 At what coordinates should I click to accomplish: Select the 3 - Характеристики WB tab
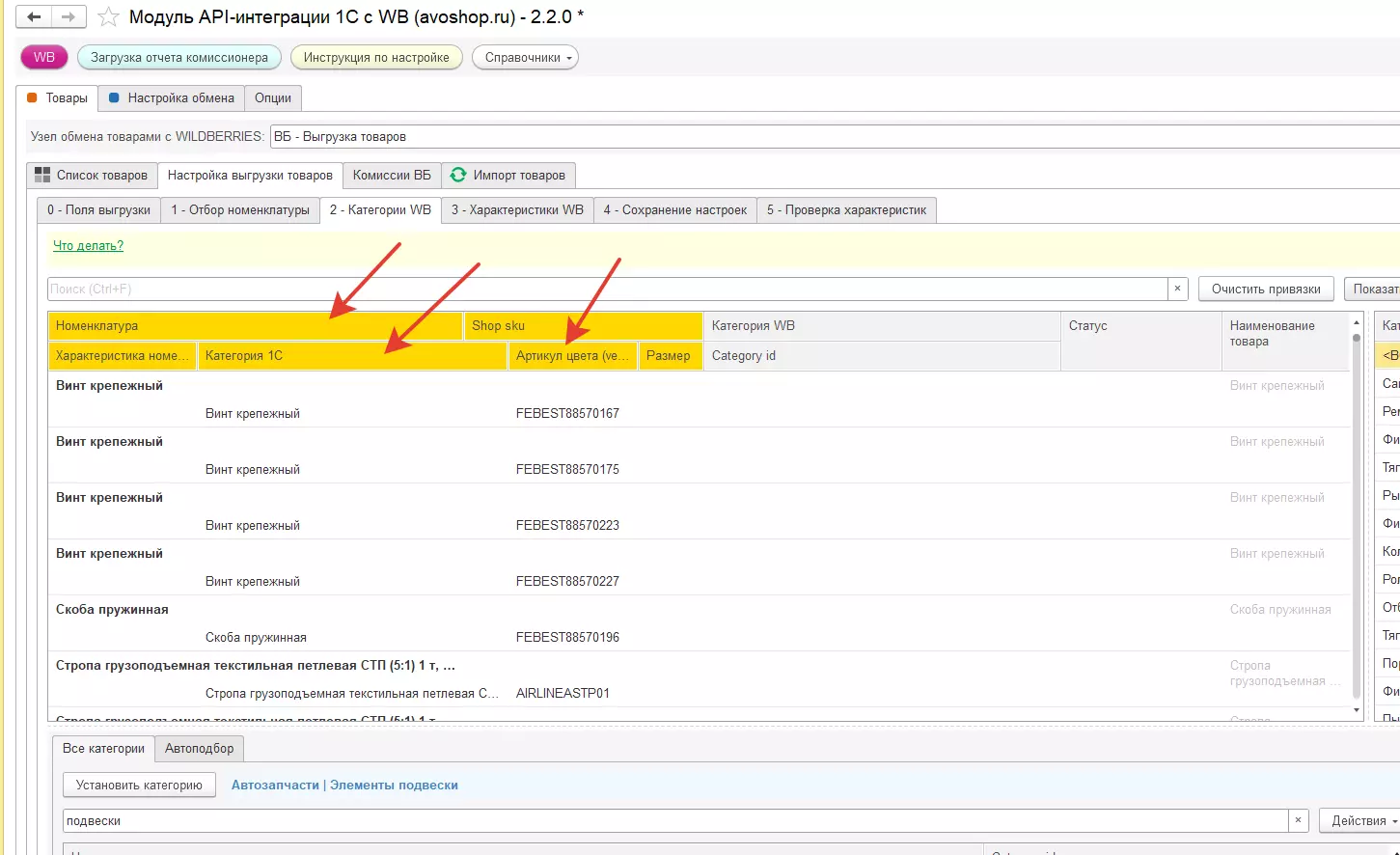pos(517,209)
